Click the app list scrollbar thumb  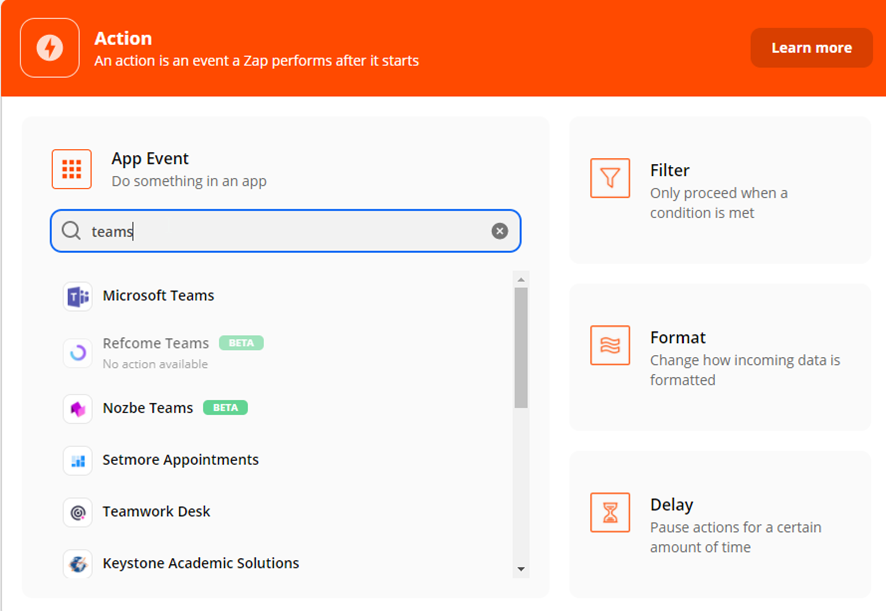pos(521,348)
